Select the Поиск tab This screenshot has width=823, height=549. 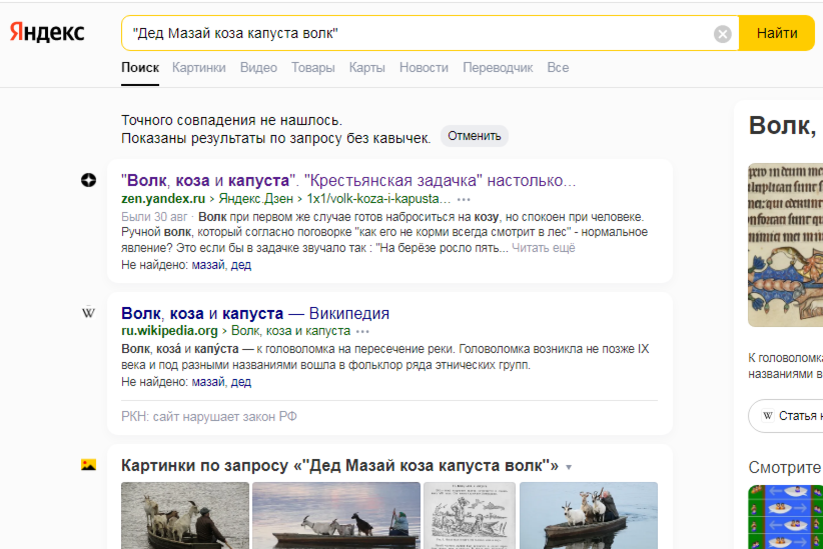(x=140, y=68)
